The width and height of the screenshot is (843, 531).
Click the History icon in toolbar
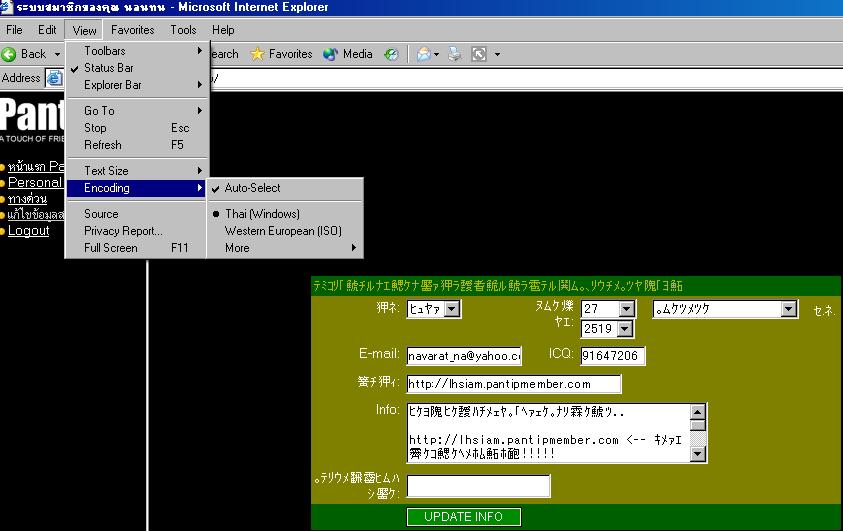pos(391,54)
